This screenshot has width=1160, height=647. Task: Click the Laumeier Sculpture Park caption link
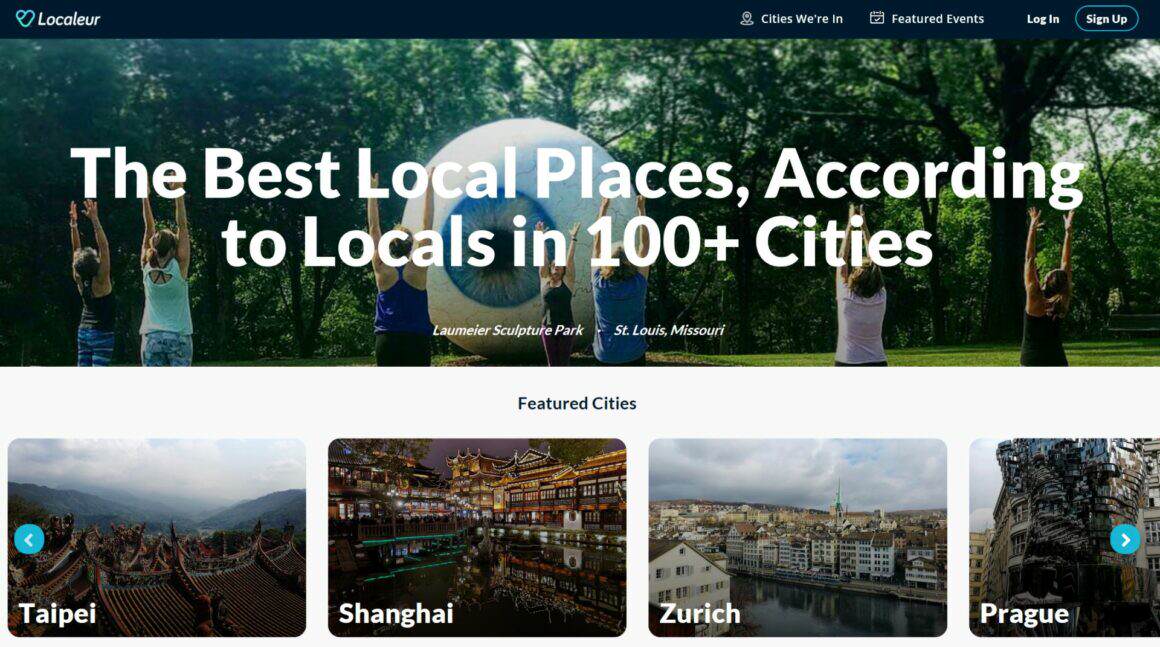[x=508, y=330]
